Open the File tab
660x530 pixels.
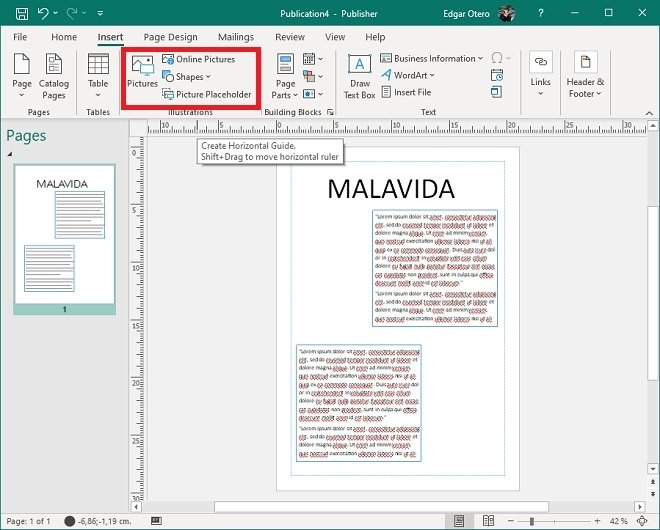pyautogui.click(x=20, y=37)
